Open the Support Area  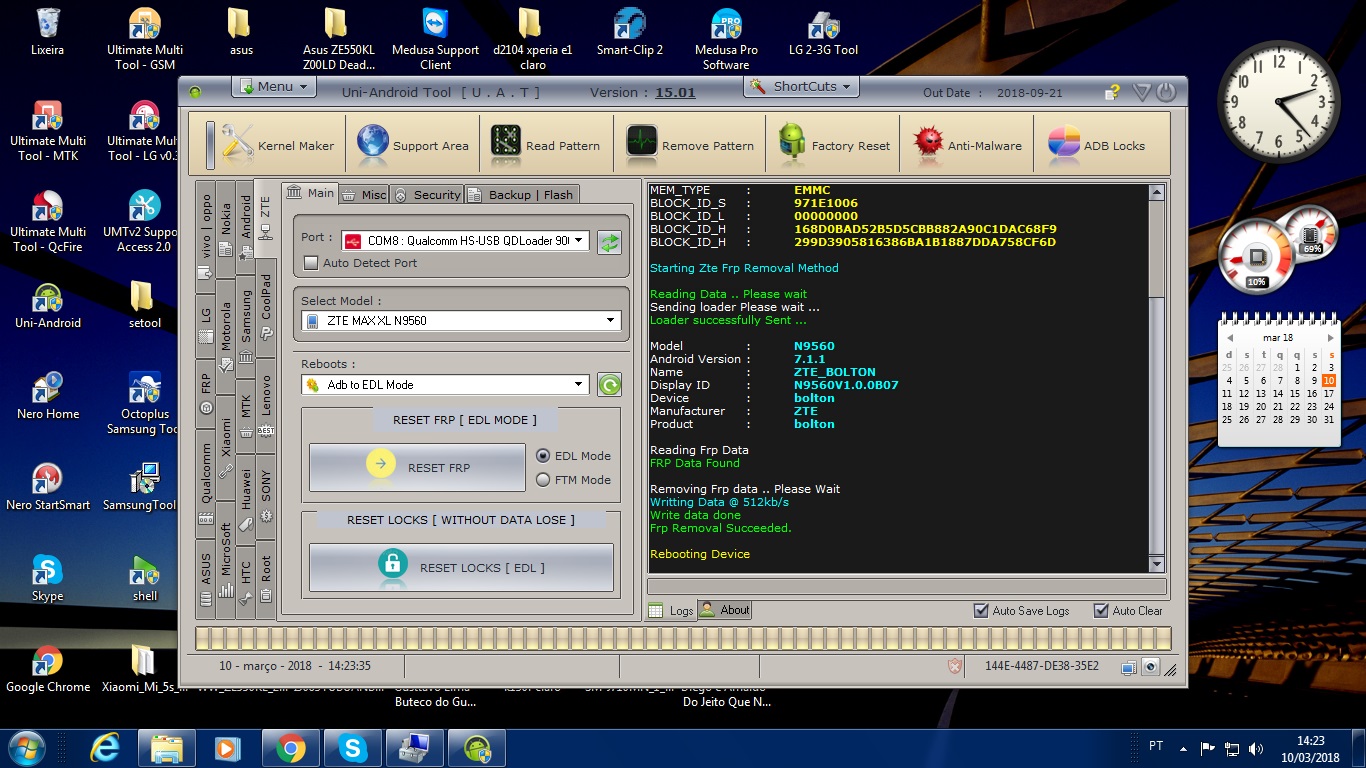point(412,145)
